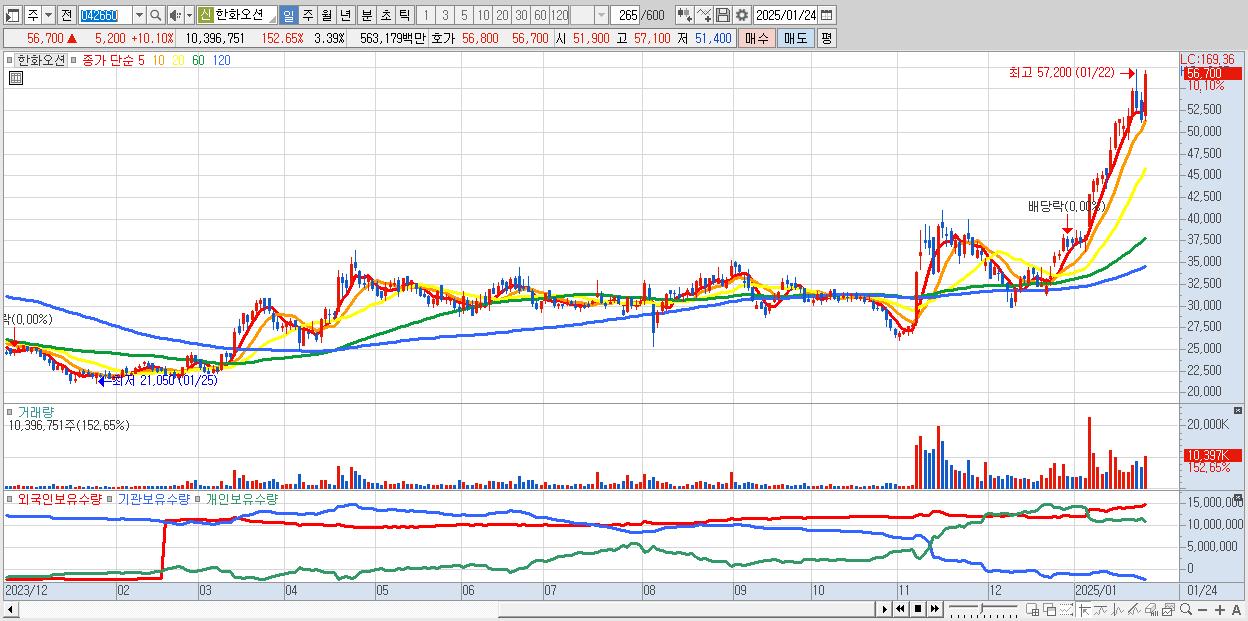
Task: Switch to the 년 yearly chart tab
Action: pyautogui.click(x=345, y=15)
